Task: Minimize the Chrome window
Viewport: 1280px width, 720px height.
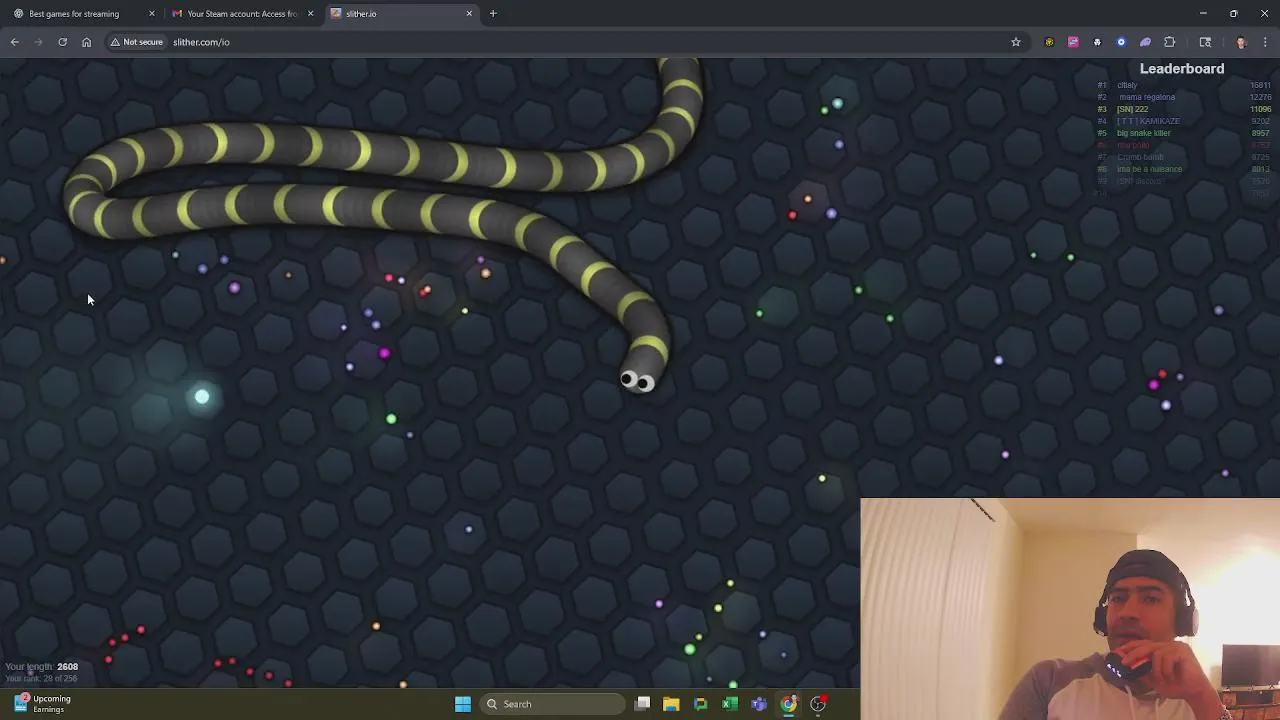Action: coord(1203,14)
